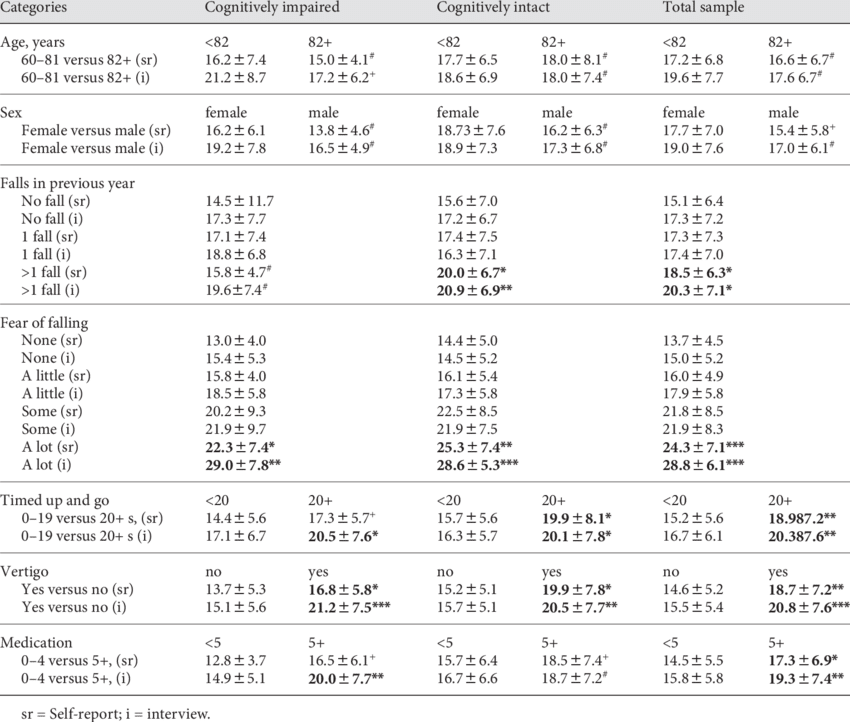Viewport: 850px width, 722px height.
Task: Select the bold value 24.3 ± 7.1***
Action: [x=703, y=447]
